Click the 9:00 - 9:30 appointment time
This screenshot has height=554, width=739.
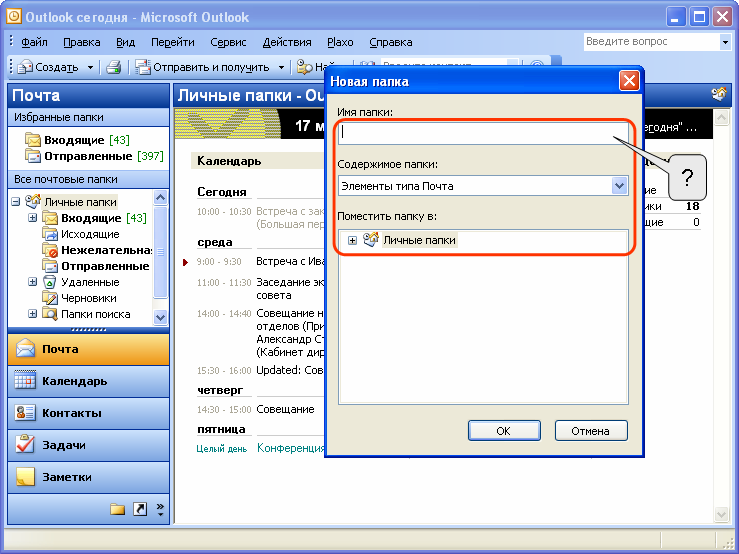[x=219, y=262]
